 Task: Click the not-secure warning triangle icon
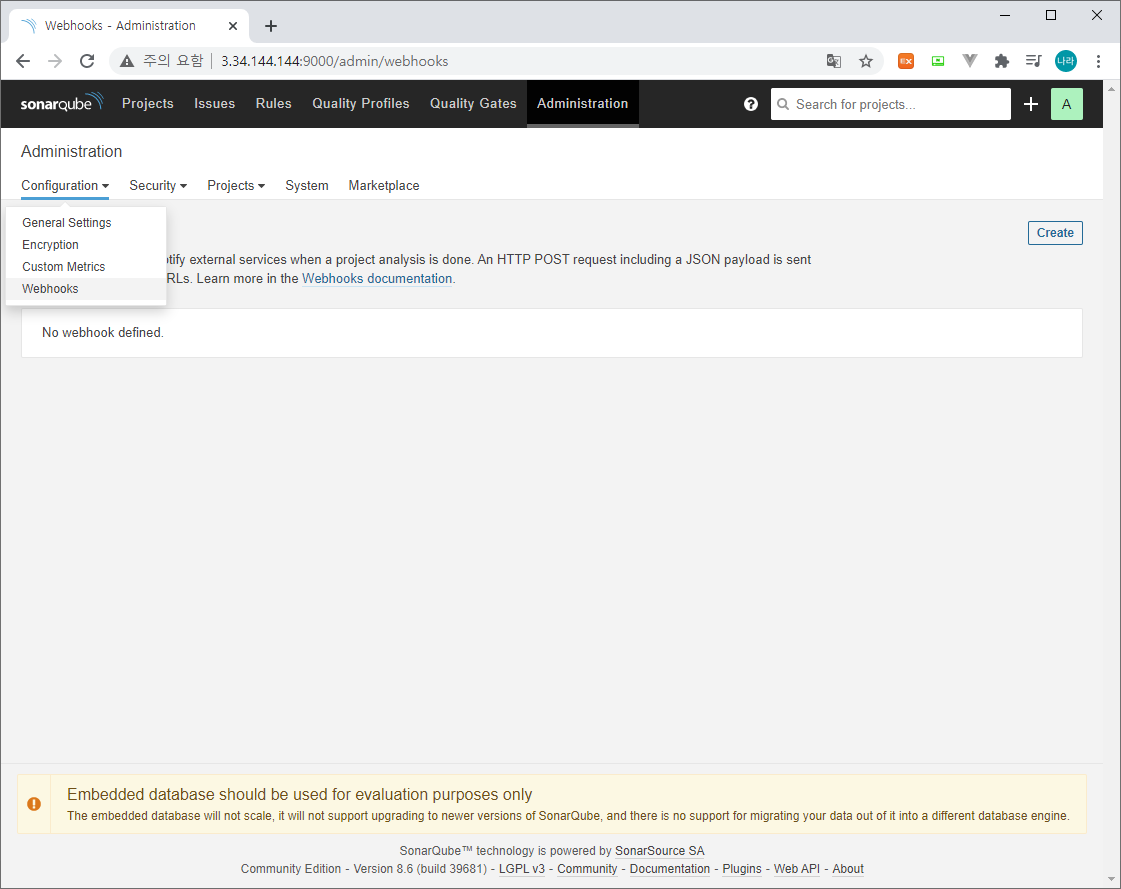pos(127,61)
